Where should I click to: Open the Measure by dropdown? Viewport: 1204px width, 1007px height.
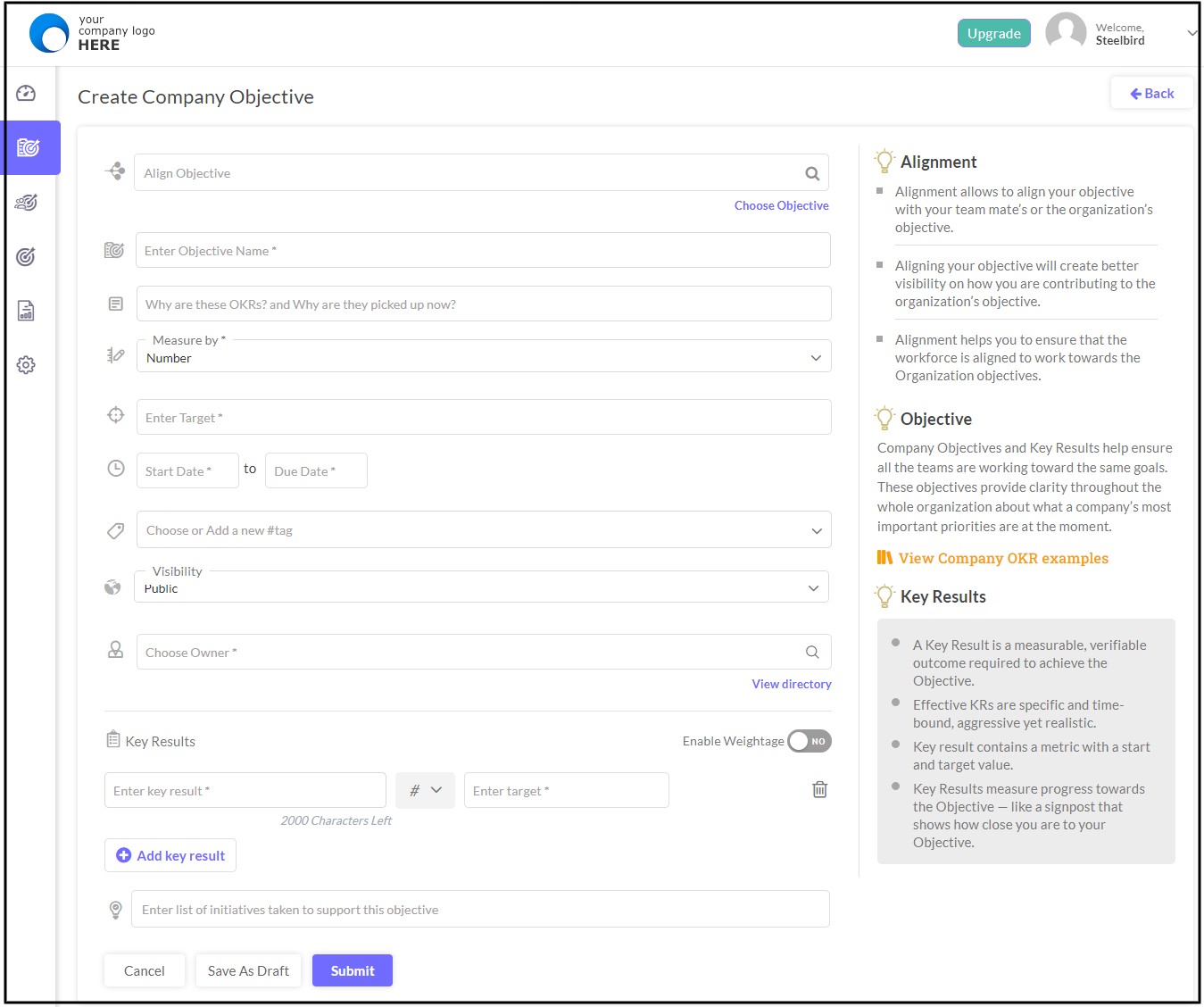tap(815, 356)
